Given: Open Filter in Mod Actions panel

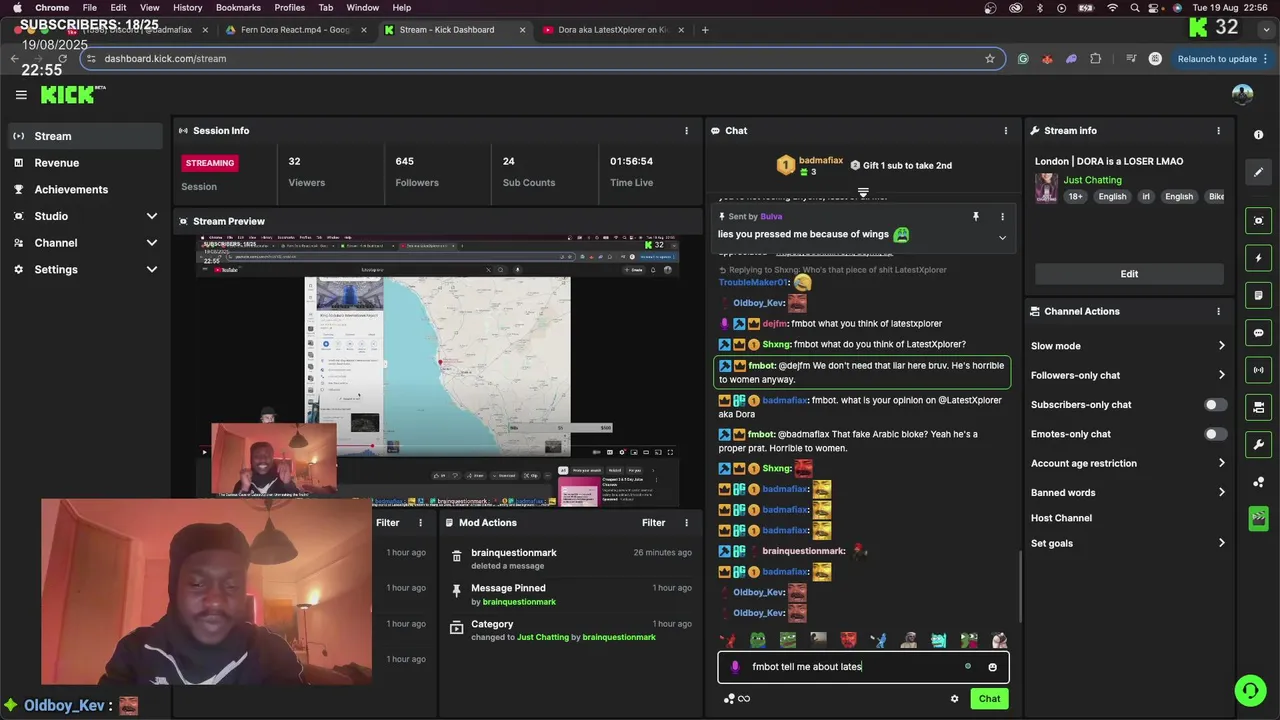Looking at the screenshot, I should point(654,523).
